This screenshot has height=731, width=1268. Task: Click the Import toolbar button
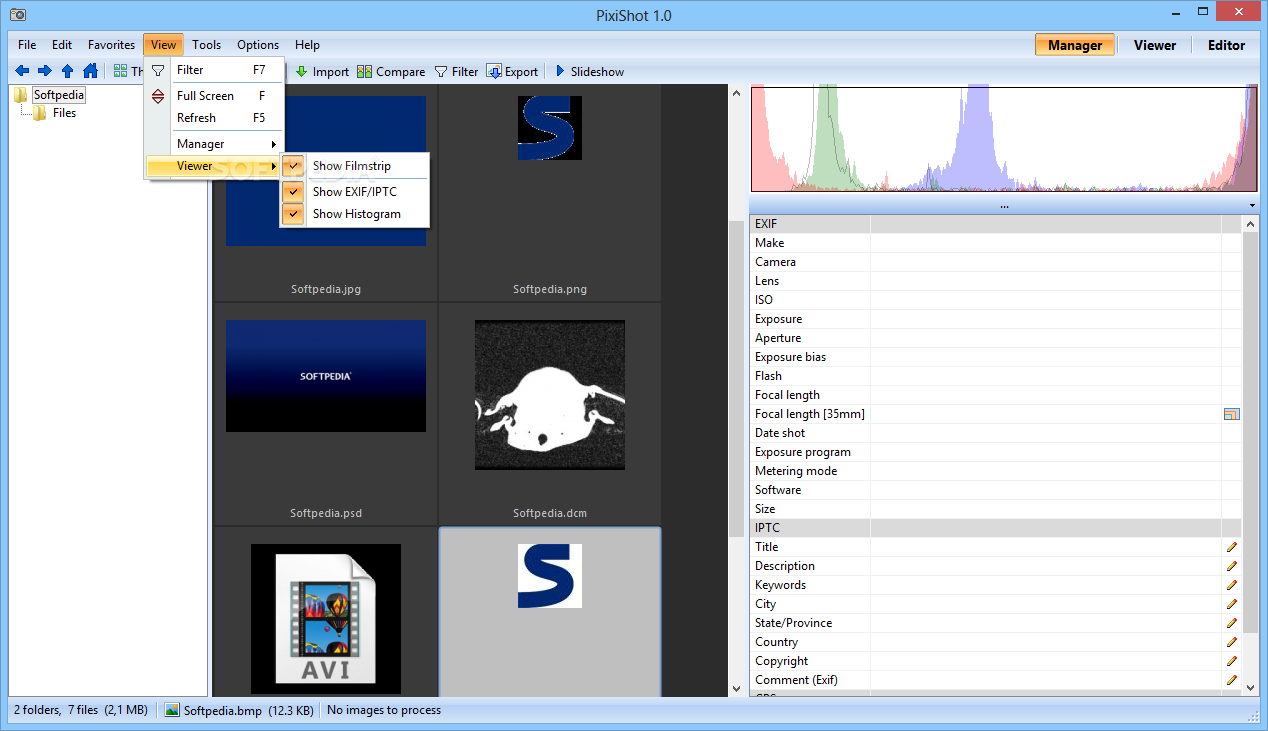pyautogui.click(x=322, y=71)
